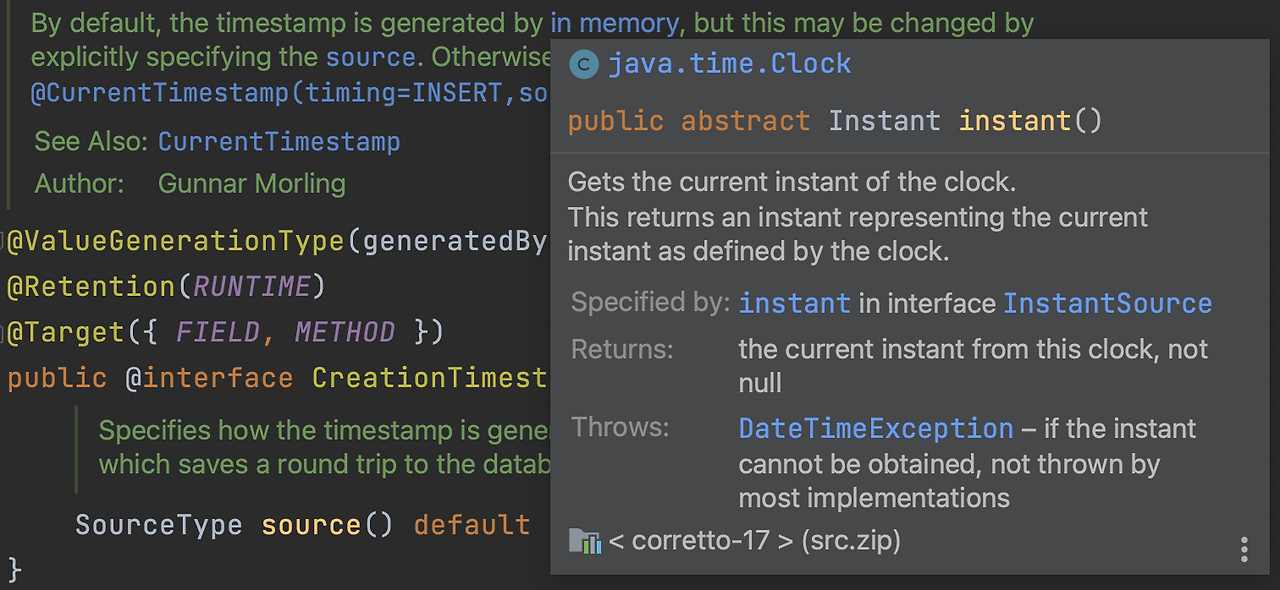Click the class icon beside java.time.Clock
The height and width of the screenshot is (590, 1280).
click(x=583, y=64)
